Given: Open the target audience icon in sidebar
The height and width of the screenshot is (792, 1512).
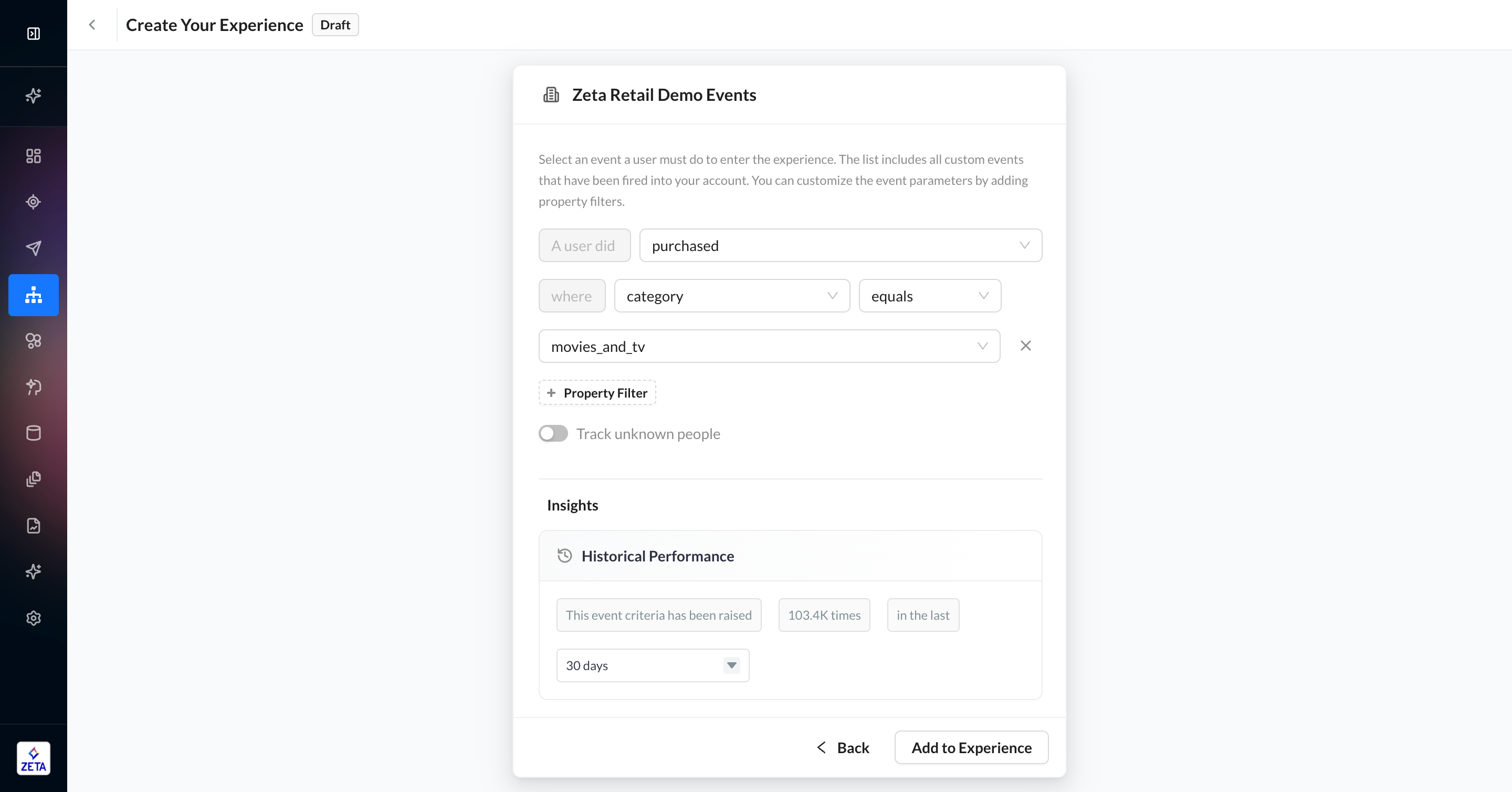Looking at the screenshot, I should [x=34, y=202].
